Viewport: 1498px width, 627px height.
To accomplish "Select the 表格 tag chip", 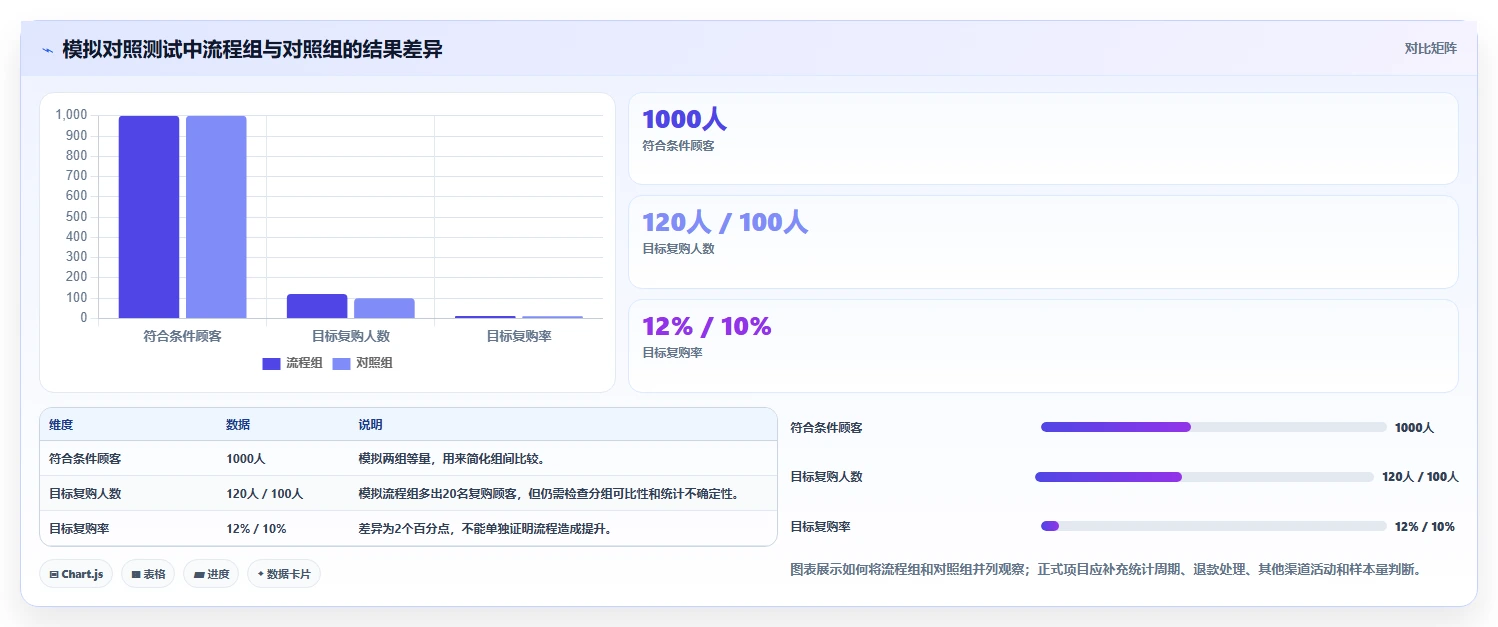I will click(x=148, y=574).
